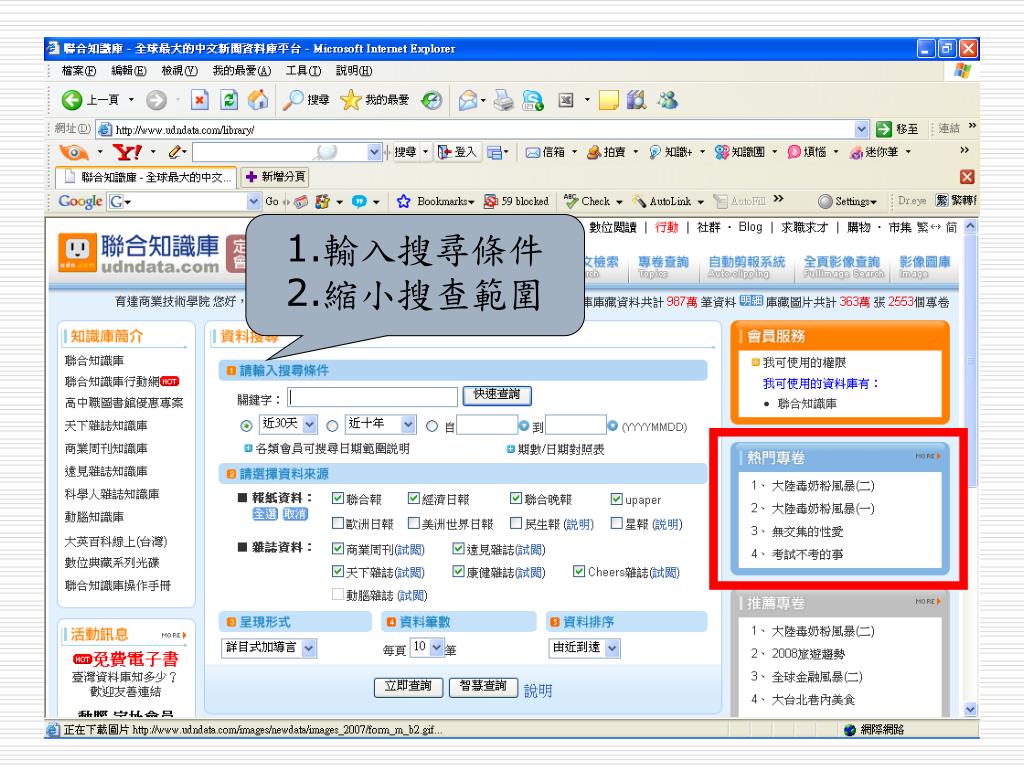Click the Mail envelope toolbar icon
This screenshot has width=1024, height=768.
click(x=468, y=100)
